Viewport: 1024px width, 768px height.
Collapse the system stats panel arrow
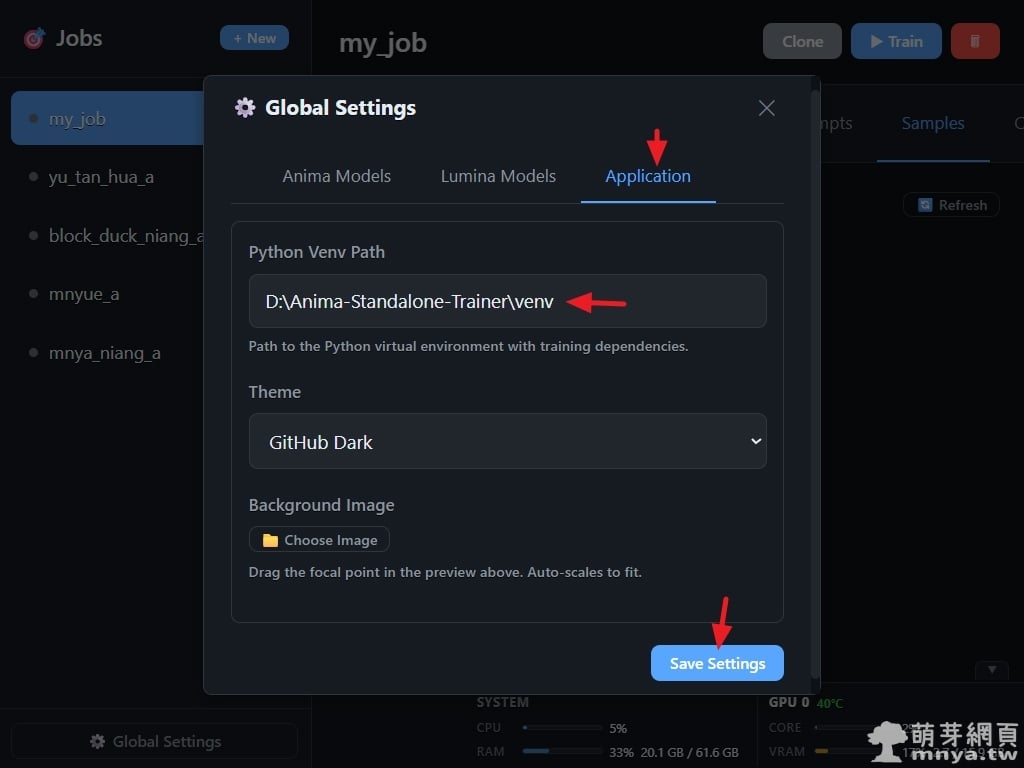992,669
